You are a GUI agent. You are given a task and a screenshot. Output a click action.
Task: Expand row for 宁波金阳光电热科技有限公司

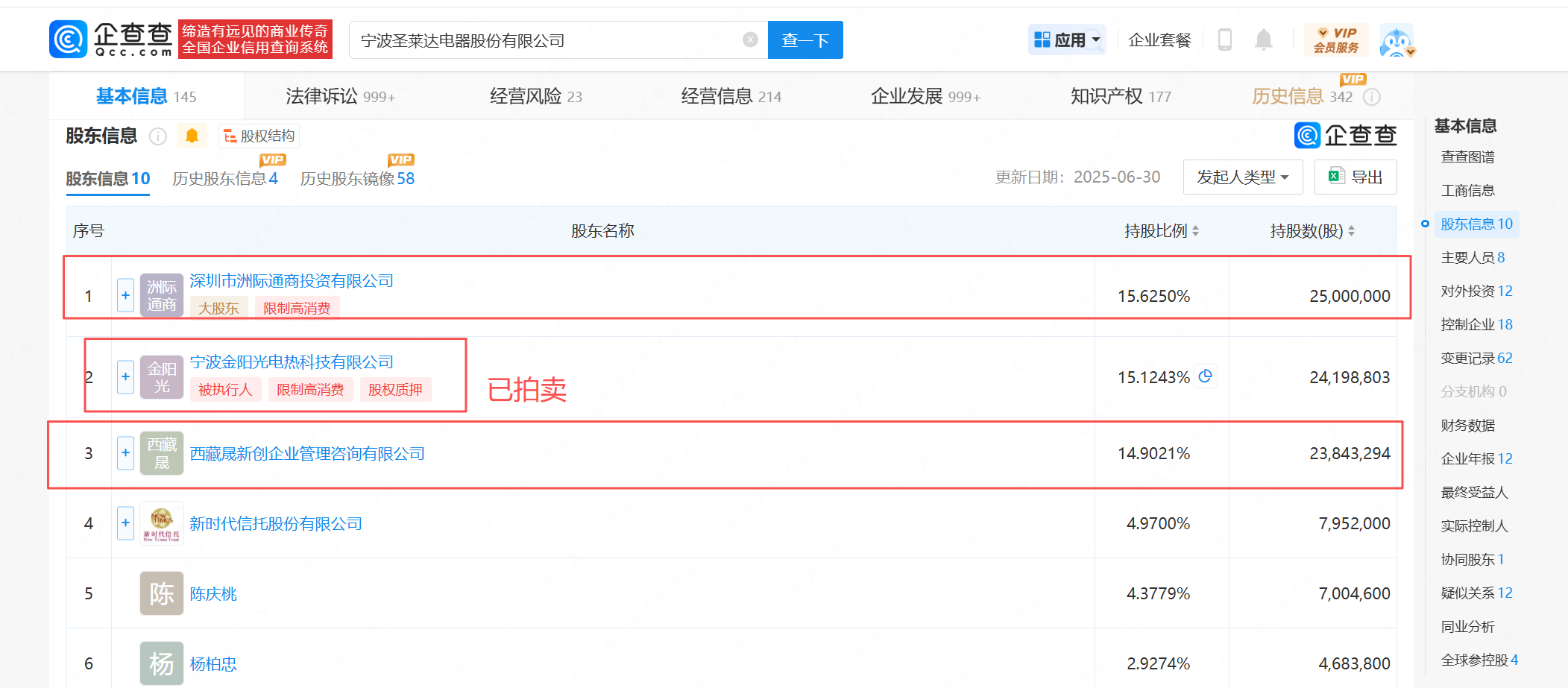[125, 377]
